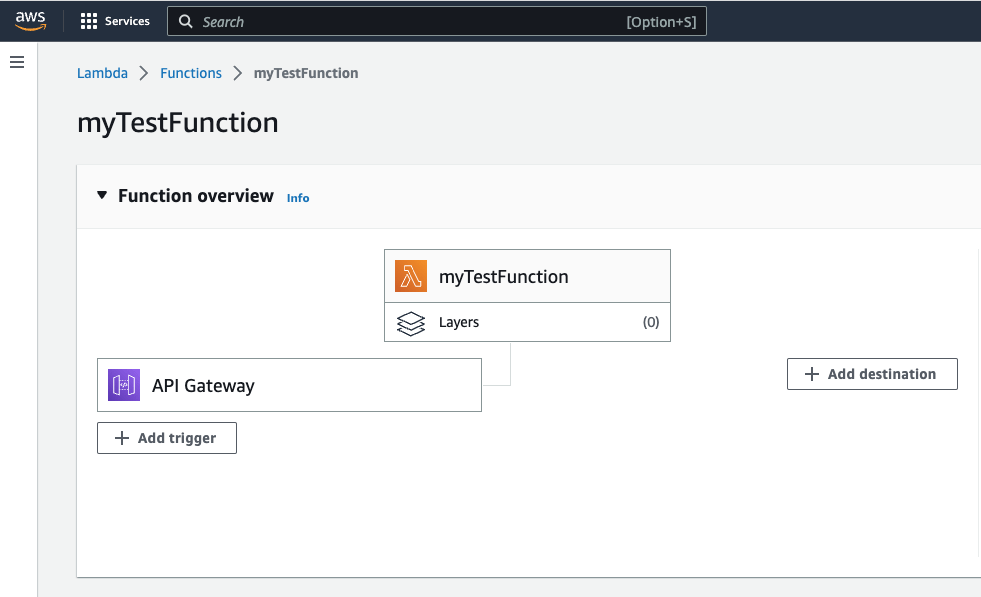Viewport: 981px width, 597px height.
Task: Click the API Gateway service icon
Action: tap(122, 384)
